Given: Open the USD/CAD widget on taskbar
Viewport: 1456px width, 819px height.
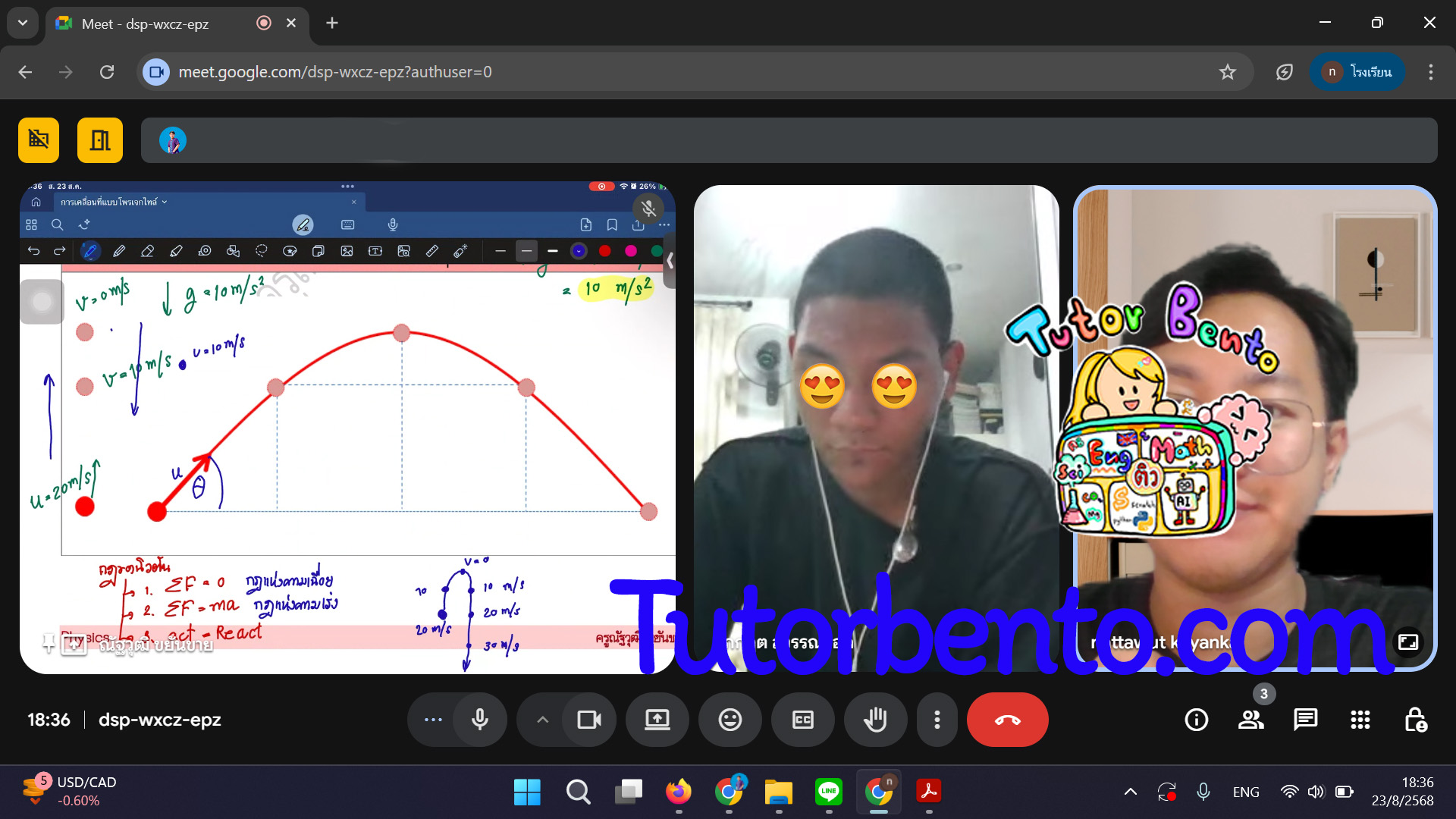Looking at the screenshot, I should [70, 792].
